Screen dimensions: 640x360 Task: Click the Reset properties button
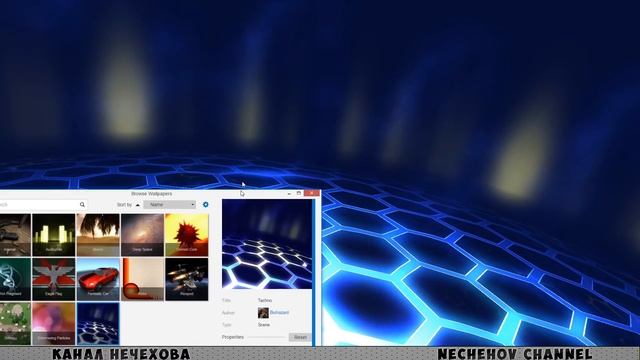(300, 337)
